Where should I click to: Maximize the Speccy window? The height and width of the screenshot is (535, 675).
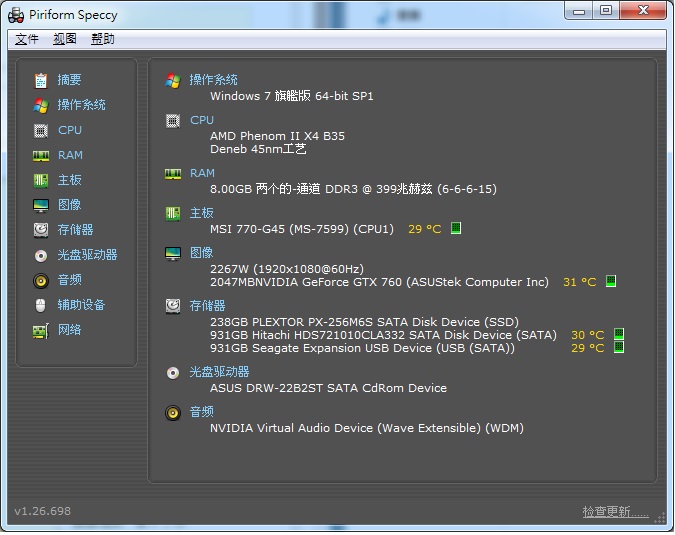click(x=606, y=10)
